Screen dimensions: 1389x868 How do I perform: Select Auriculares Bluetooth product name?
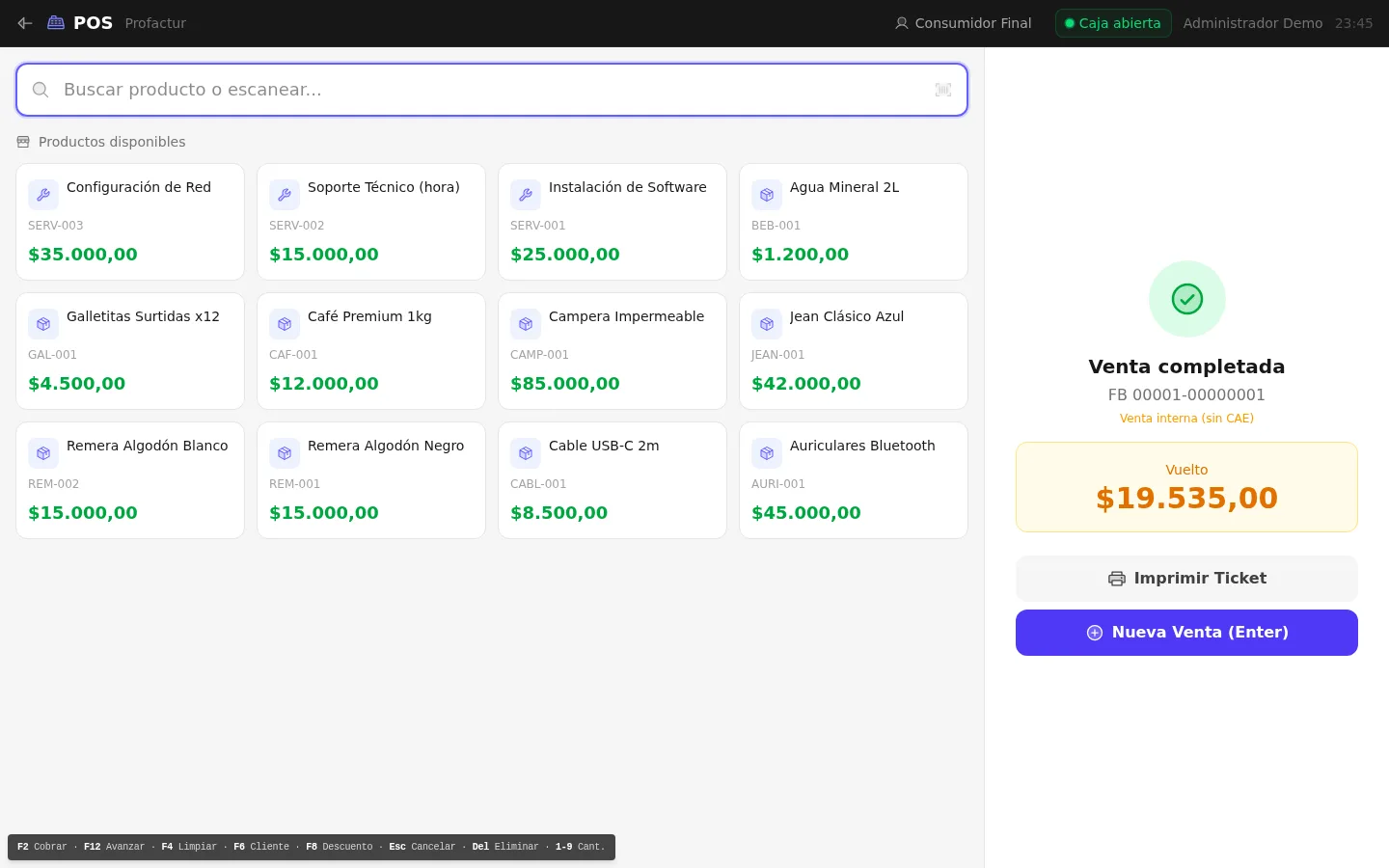pos(862,446)
